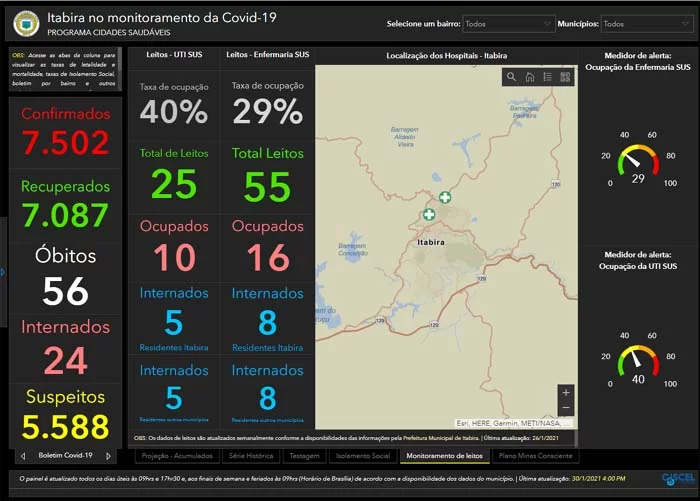This screenshot has height=501, width=700.
Task: Click the map home extent icon
Action: tap(529, 77)
